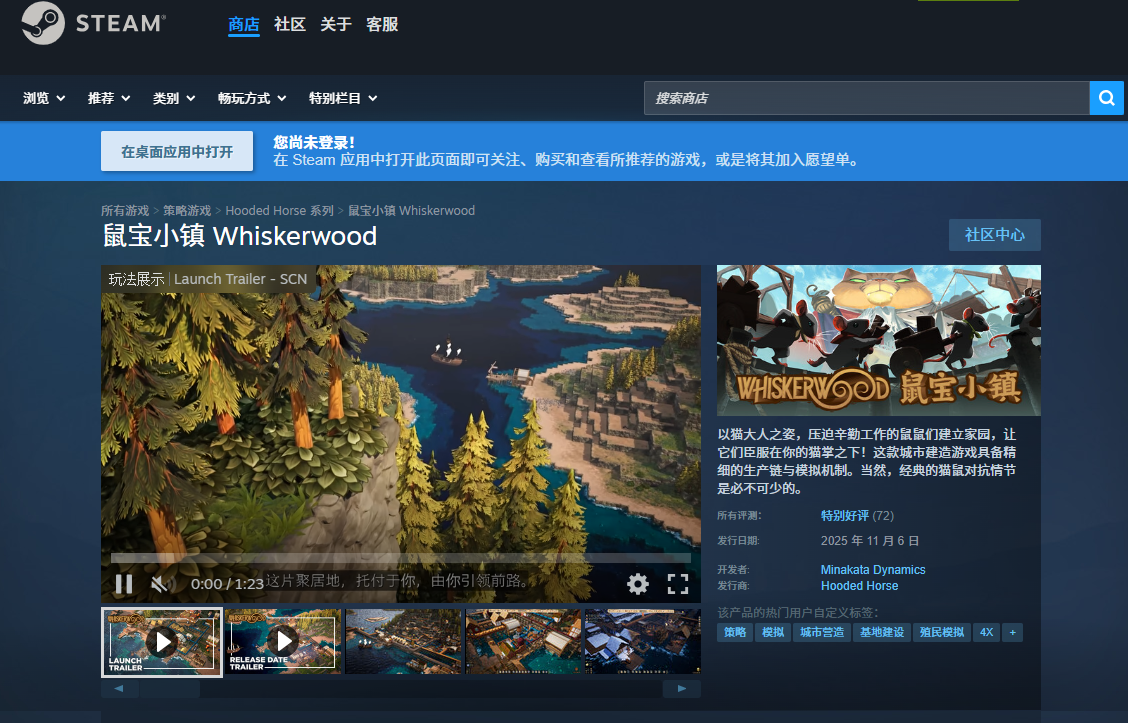This screenshot has height=723, width=1128.
Task: Click the play icon on Release Date Trailer thumbnail
Action: (x=283, y=642)
